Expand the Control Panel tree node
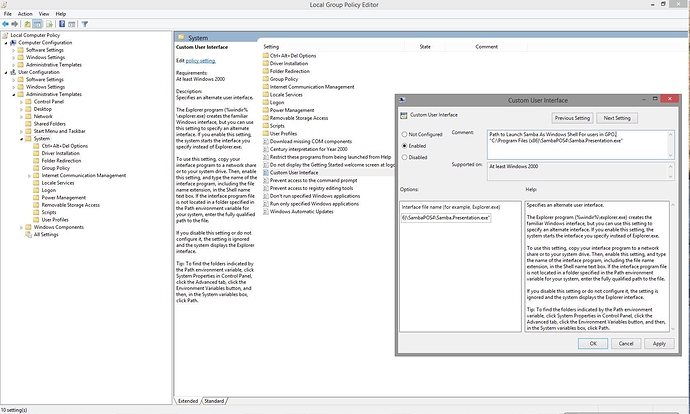 point(22,102)
